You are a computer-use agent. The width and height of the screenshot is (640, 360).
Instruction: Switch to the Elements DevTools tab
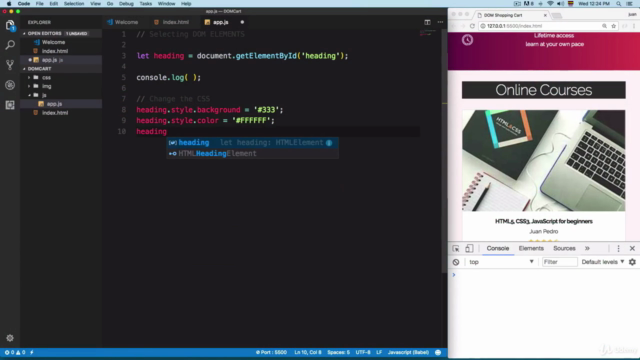click(531, 248)
